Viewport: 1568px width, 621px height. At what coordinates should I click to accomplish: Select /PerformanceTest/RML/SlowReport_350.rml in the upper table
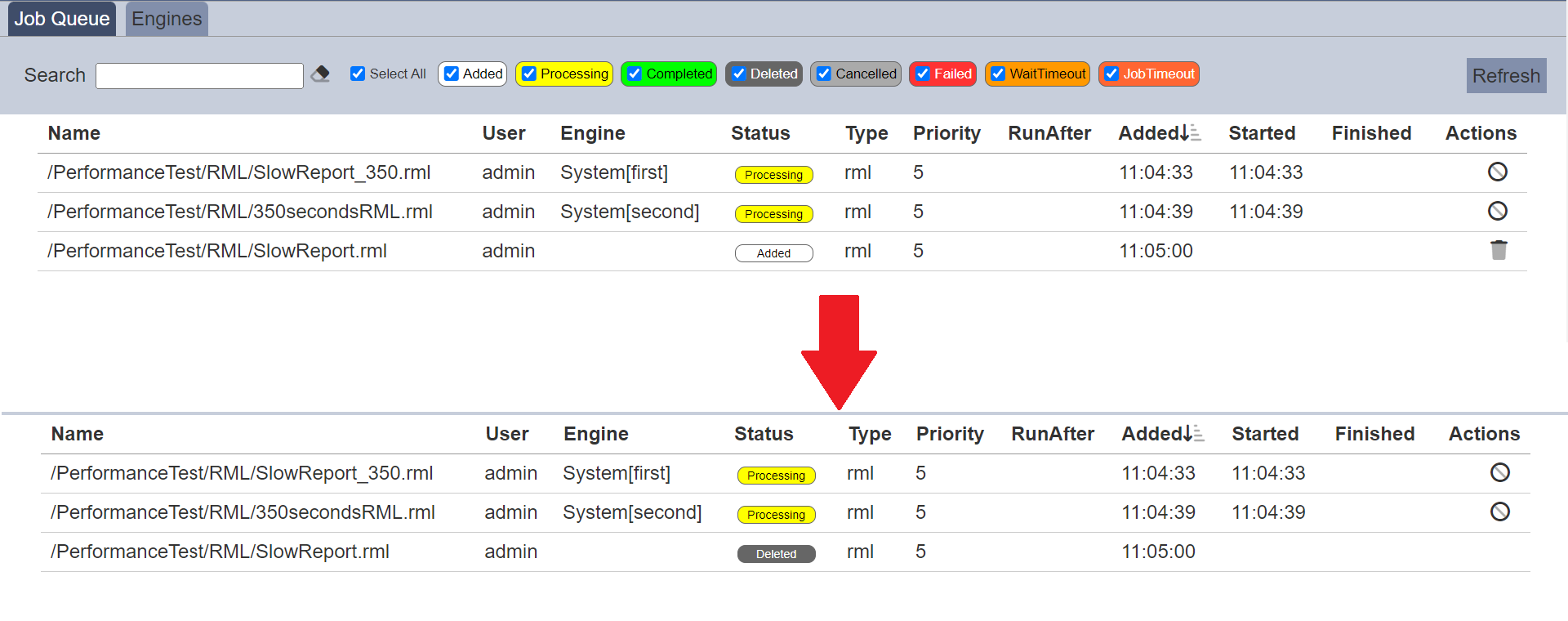(x=239, y=172)
